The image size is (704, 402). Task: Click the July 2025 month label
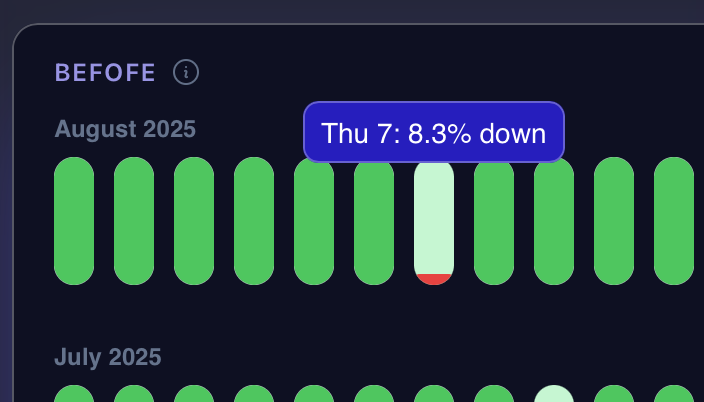(108, 357)
